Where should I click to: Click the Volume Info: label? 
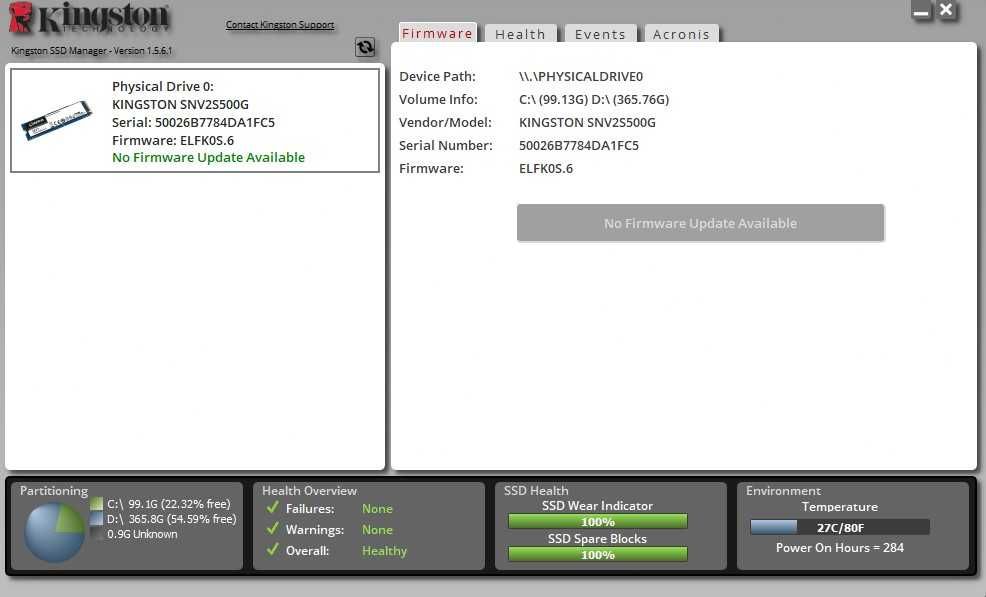point(438,99)
